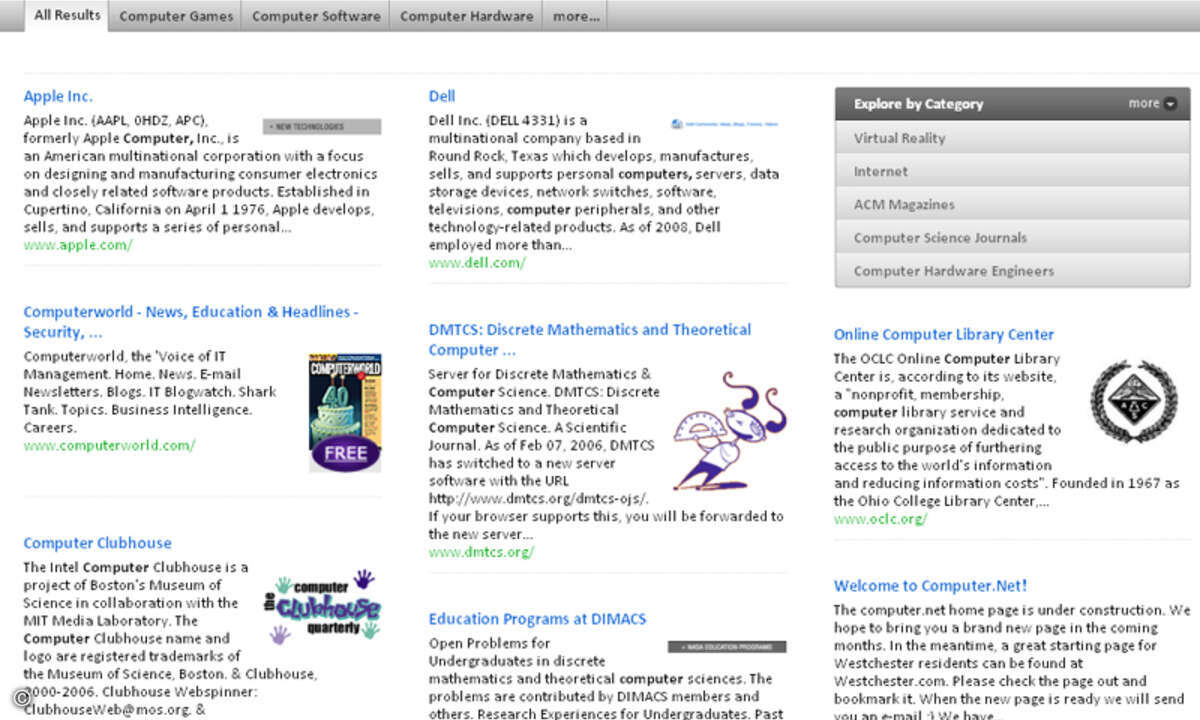Open the Computer Software tab
The width and height of the screenshot is (1200, 720).
click(316, 16)
